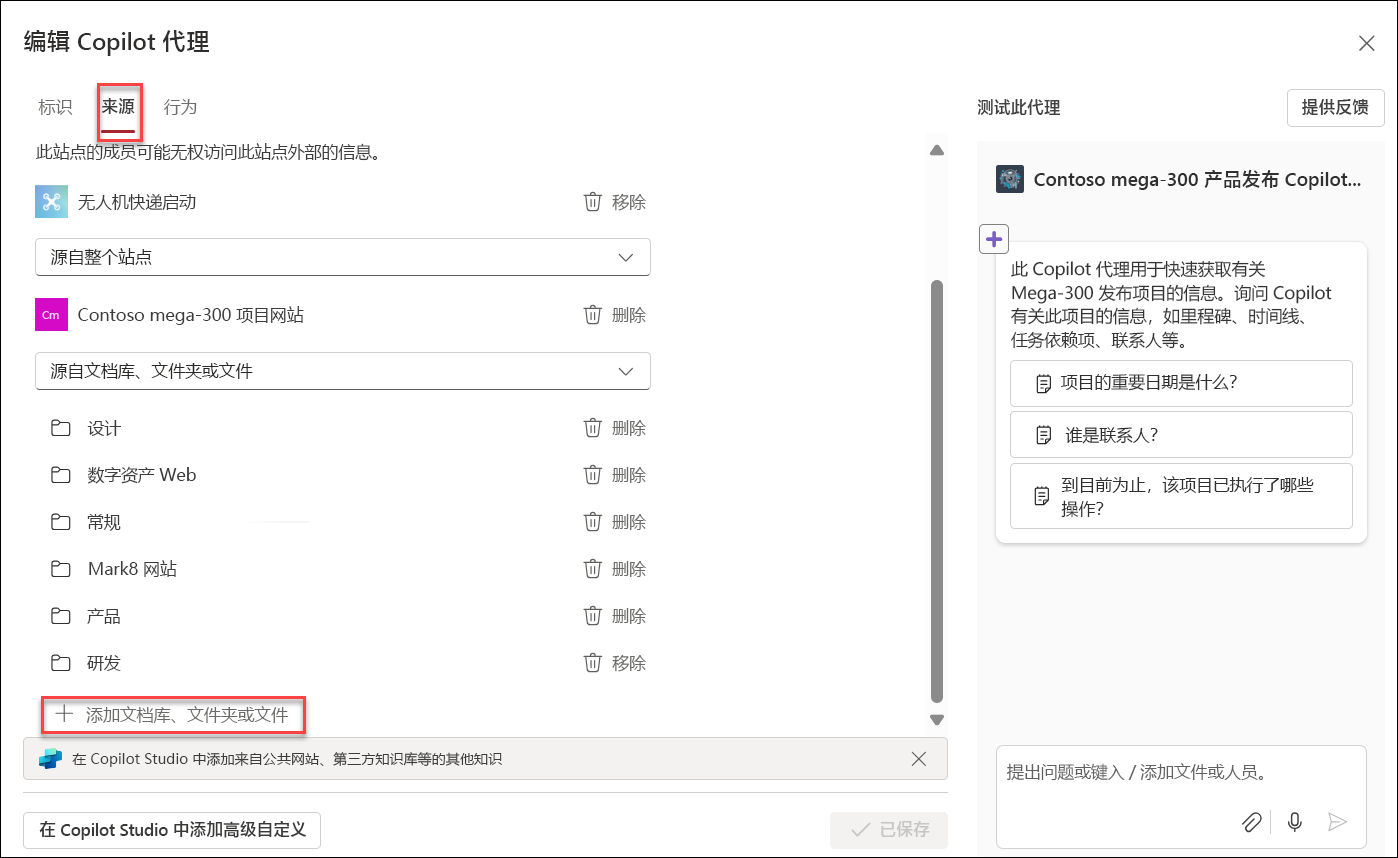Screen dimensions: 1398x858
Task: Close the 编辑 Copilot 代理 dialog
Action: (x=1366, y=43)
